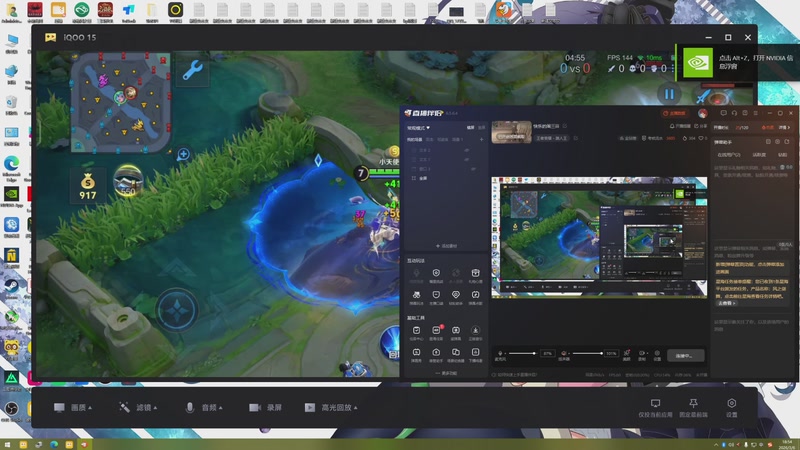
Task: Click the binoculars-style icon in 互动玩法
Action: click(x=416, y=297)
